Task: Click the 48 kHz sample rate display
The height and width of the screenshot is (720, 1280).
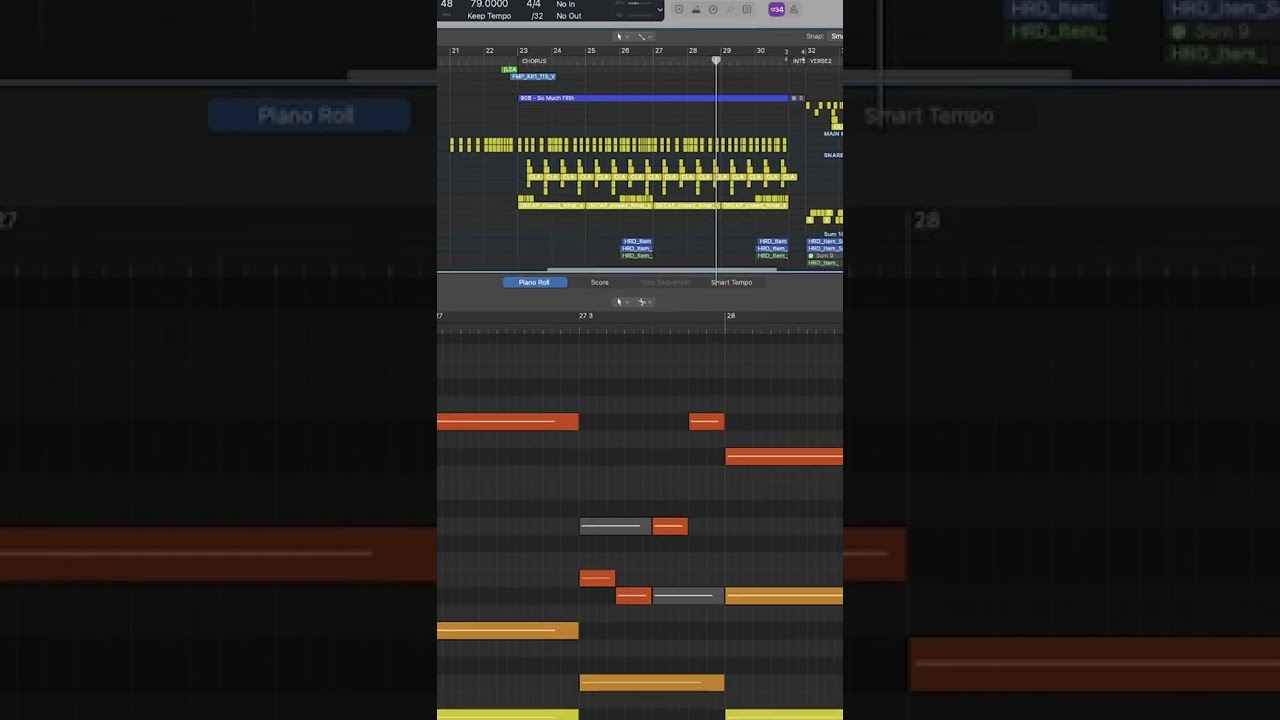Action: 447,4
